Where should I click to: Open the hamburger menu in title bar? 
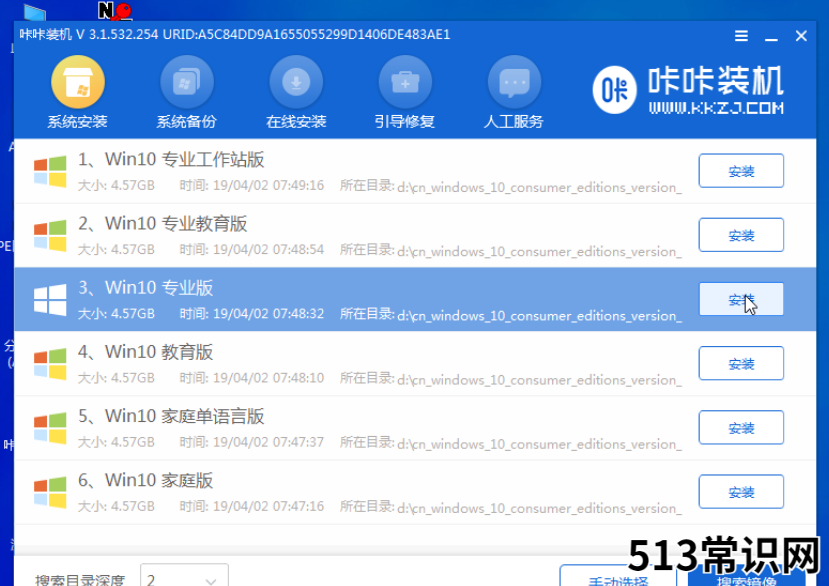[x=741, y=35]
